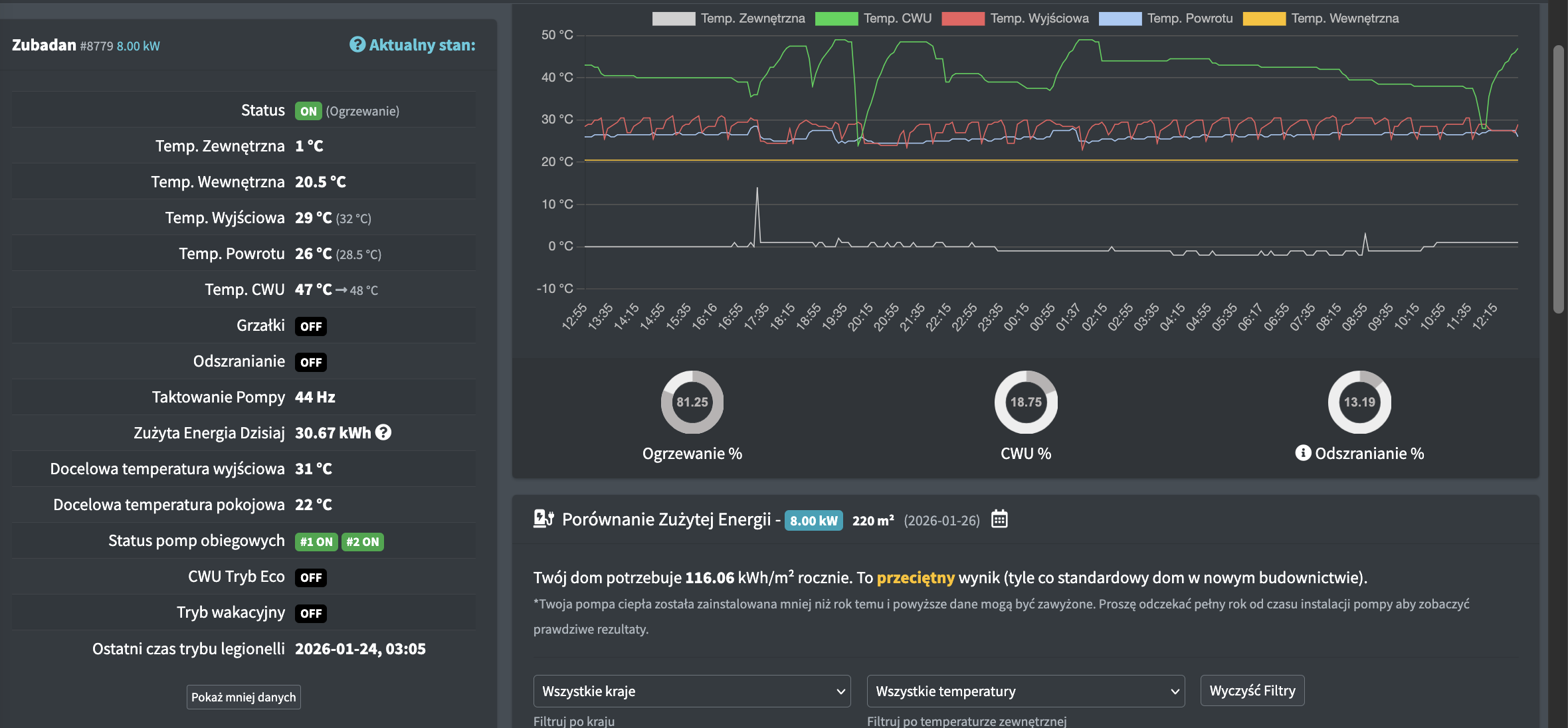
Task: Open calendar icon next to 2026-01-26 date
Action: click(999, 519)
